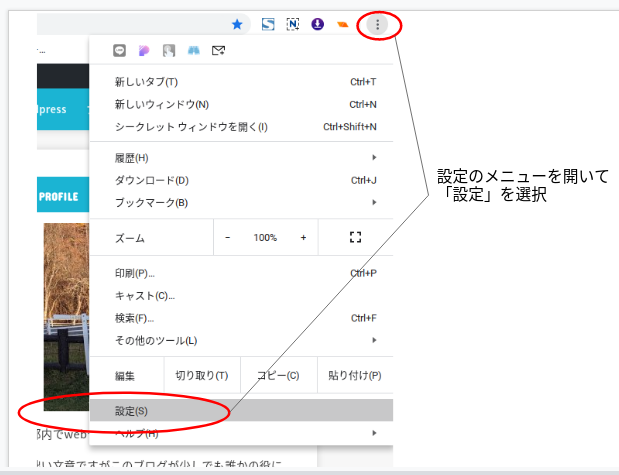The image size is (619, 475).
Task: Select 印刷(P)... menu item
Action: 241,273
